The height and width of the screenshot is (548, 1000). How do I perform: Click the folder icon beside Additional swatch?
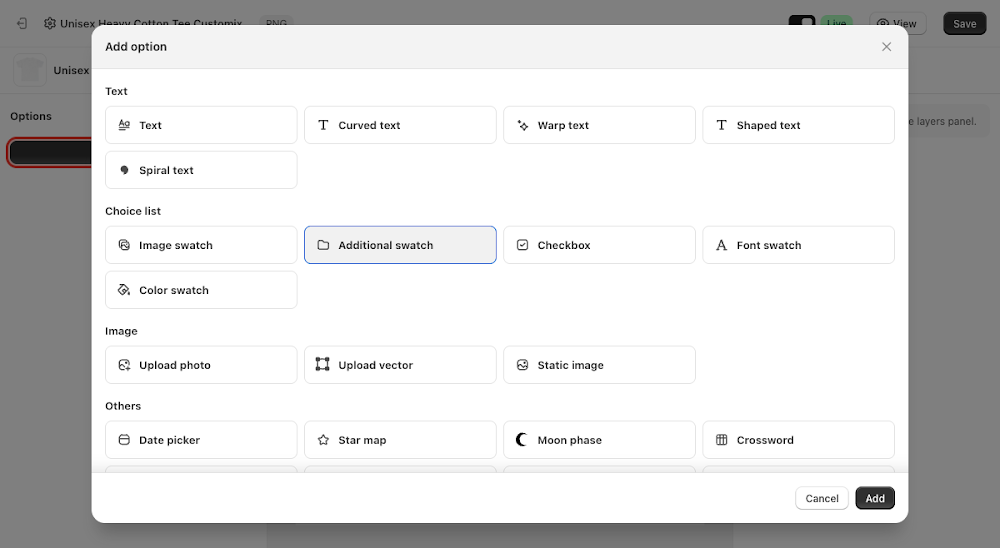pyautogui.click(x=323, y=245)
